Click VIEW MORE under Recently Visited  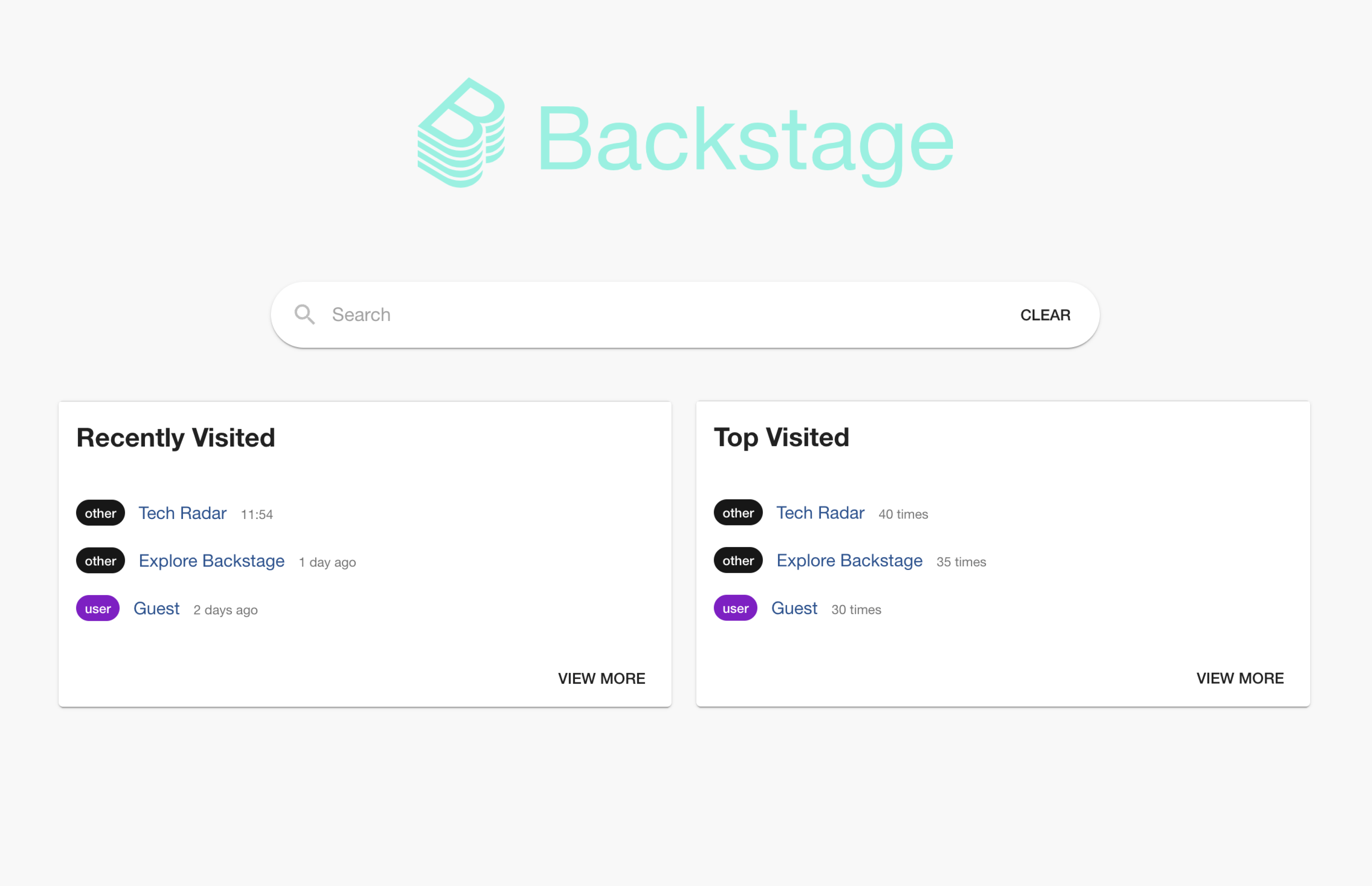[601, 678]
